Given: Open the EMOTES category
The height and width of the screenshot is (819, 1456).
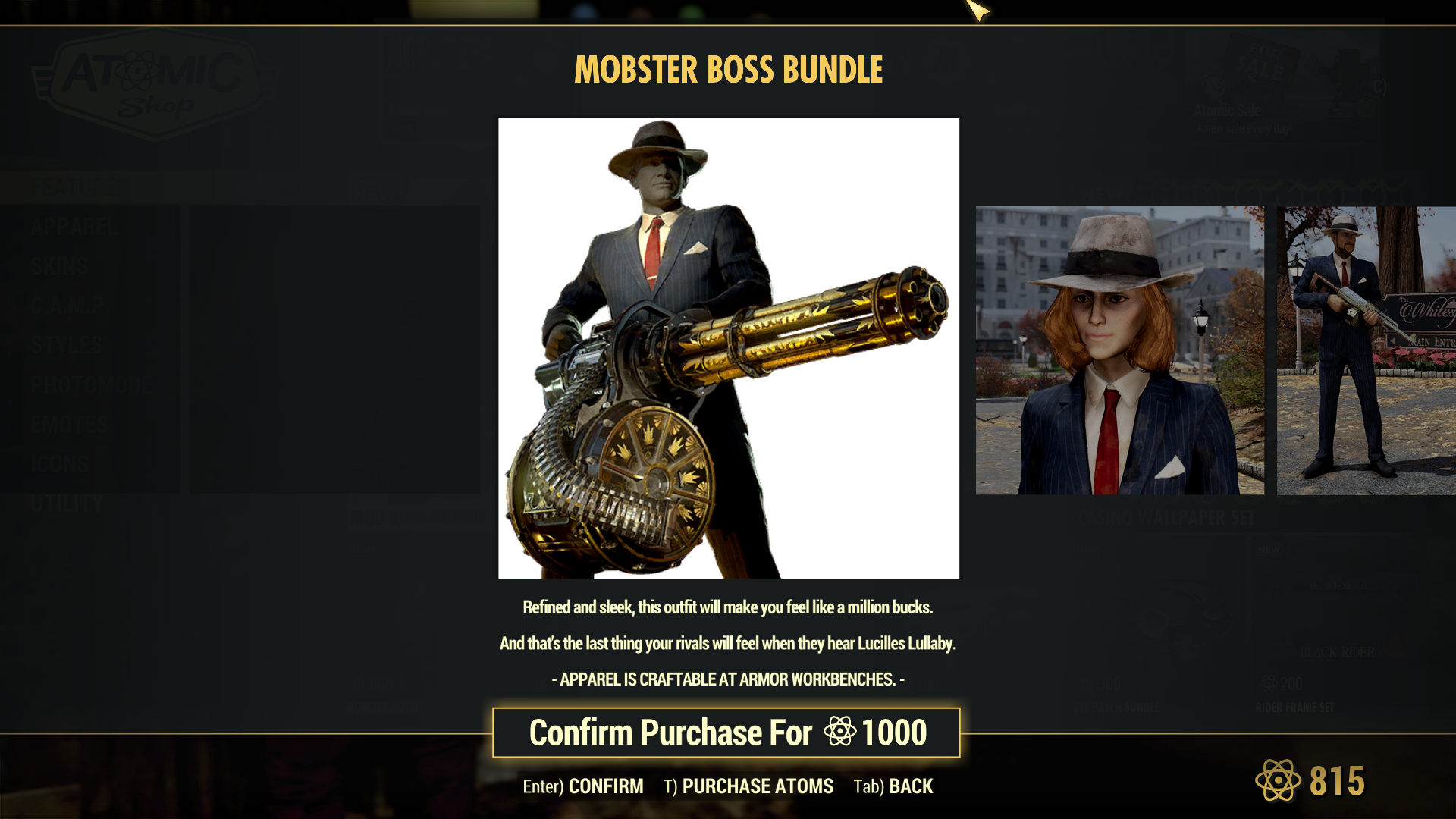Looking at the screenshot, I should 71,425.
